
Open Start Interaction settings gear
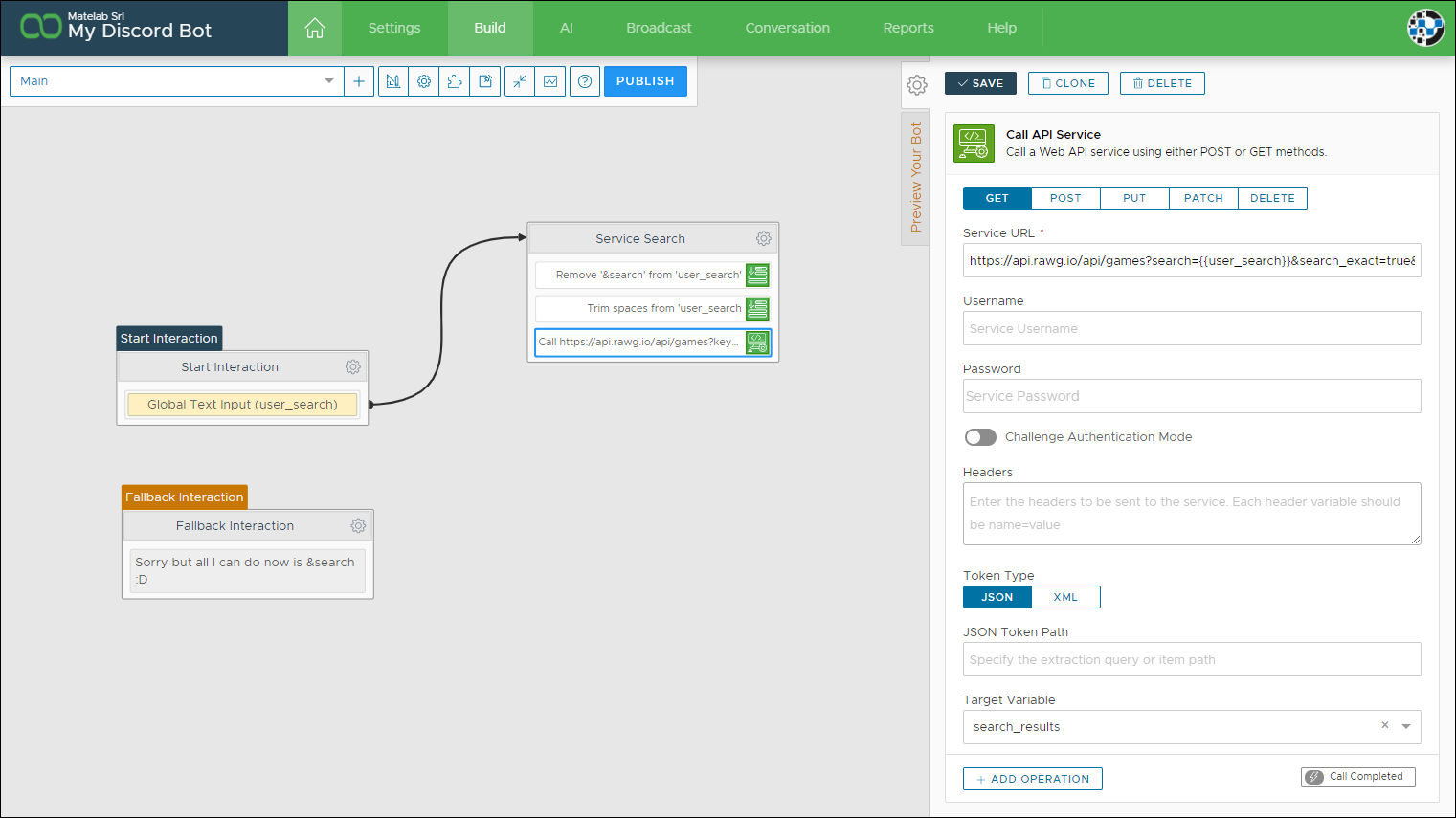(x=353, y=366)
